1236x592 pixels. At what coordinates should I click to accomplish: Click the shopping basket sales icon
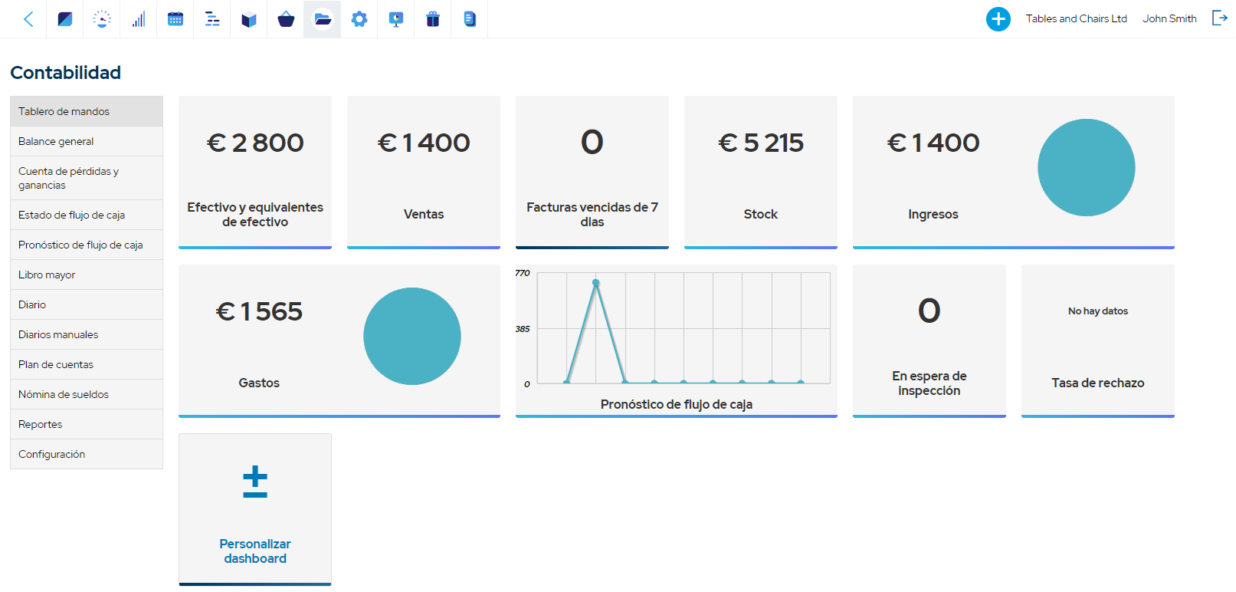tap(285, 18)
